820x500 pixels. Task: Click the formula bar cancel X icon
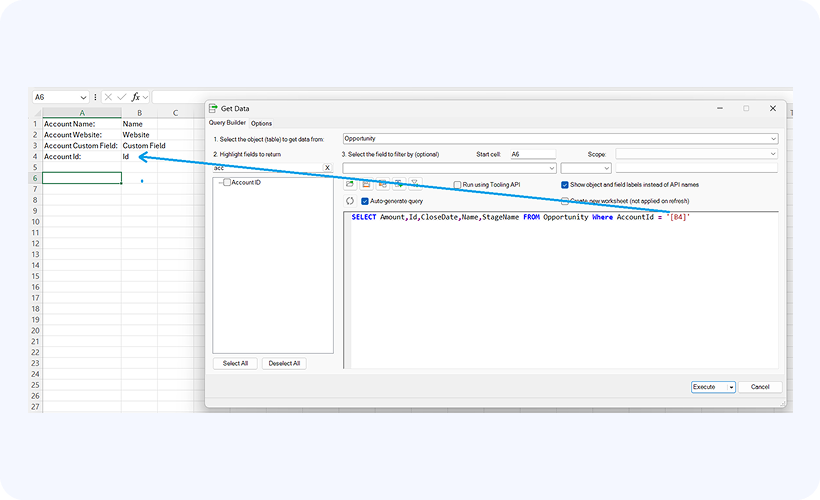point(107,97)
